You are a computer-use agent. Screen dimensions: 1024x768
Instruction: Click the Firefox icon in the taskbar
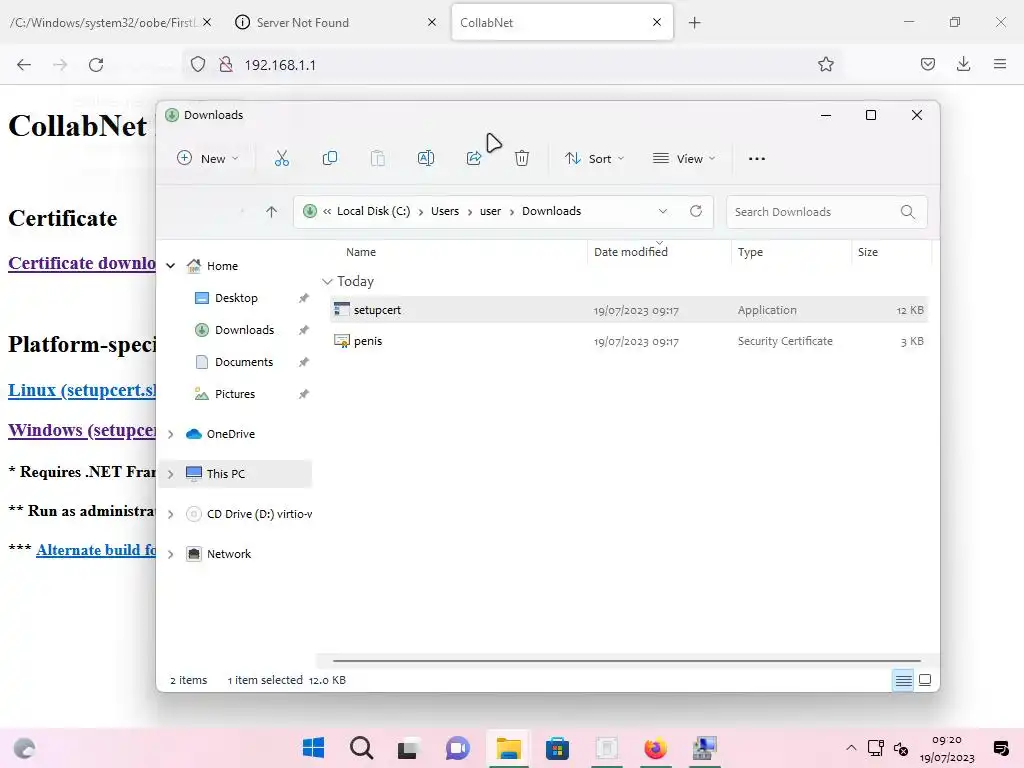[x=655, y=748]
